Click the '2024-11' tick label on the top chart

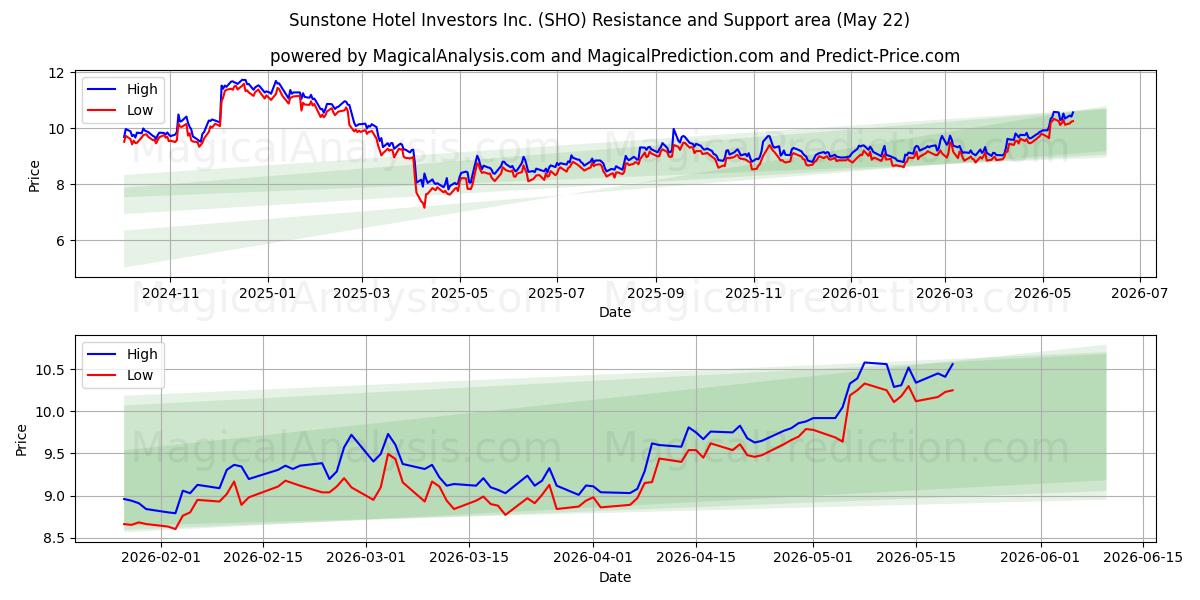(170, 293)
